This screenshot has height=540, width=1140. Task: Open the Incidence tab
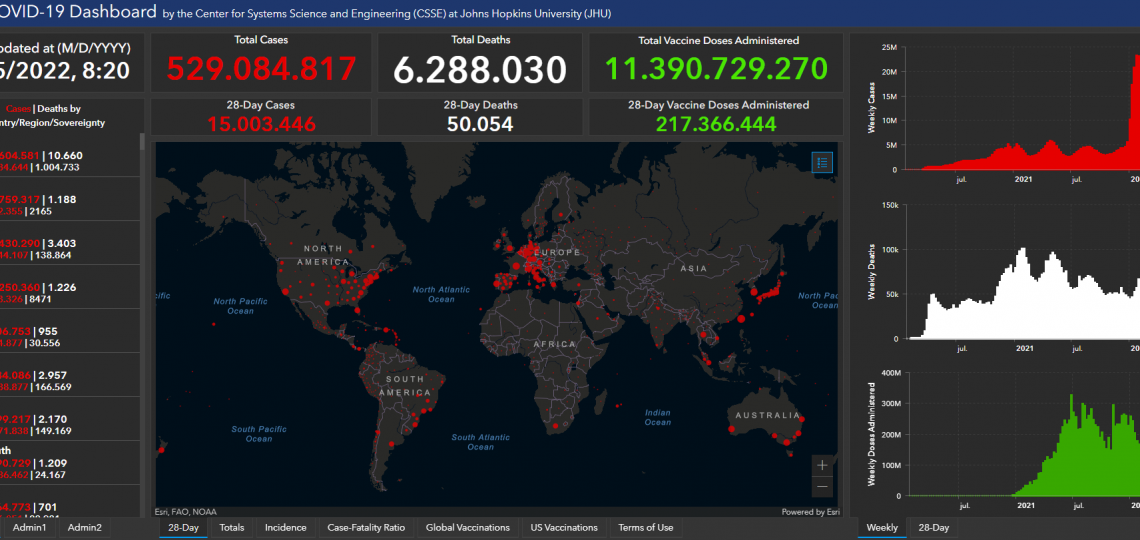pyautogui.click(x=286, y=528)
